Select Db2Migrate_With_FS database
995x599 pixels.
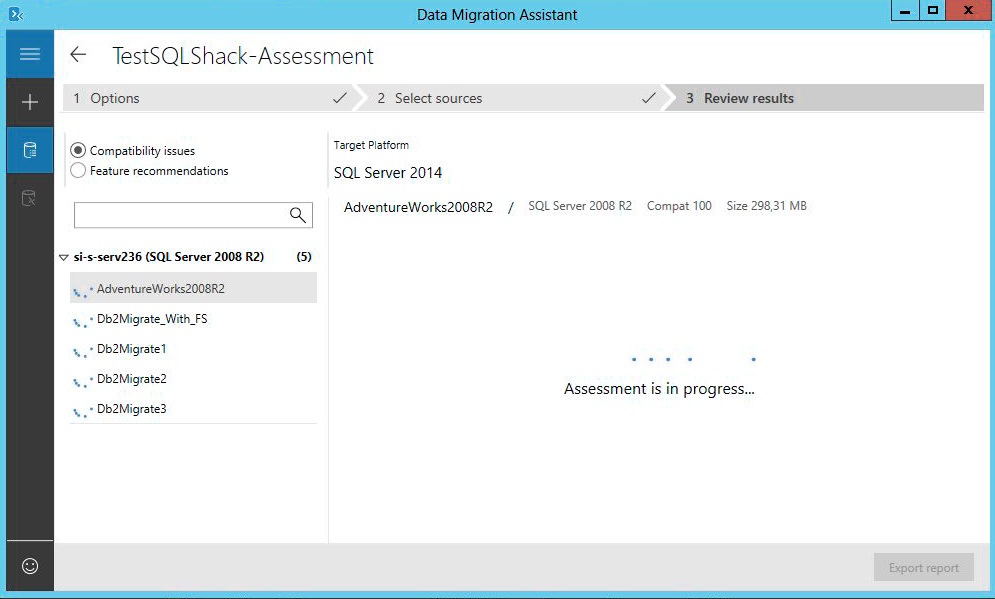(x=151, y=319)
